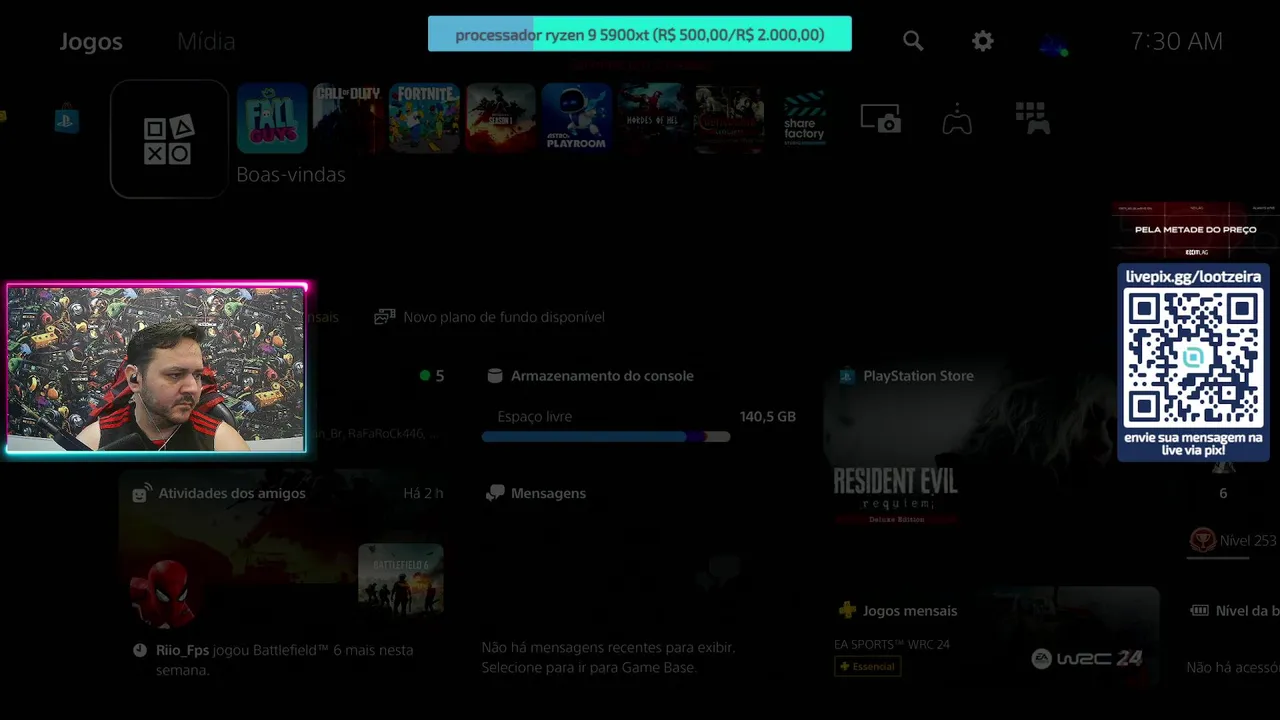
Task: Switch to the Jogos tab
Action: point(91,41)
